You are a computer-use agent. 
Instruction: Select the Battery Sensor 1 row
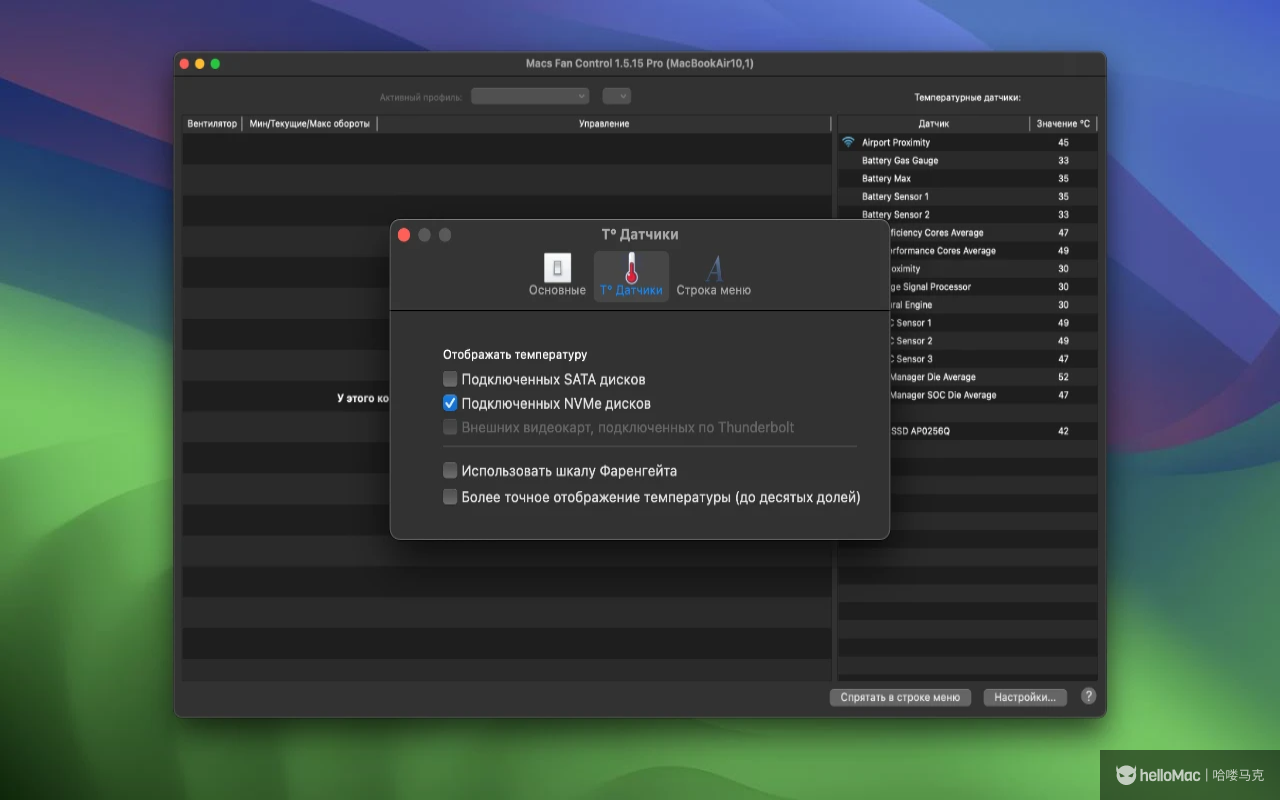(967, 197)
